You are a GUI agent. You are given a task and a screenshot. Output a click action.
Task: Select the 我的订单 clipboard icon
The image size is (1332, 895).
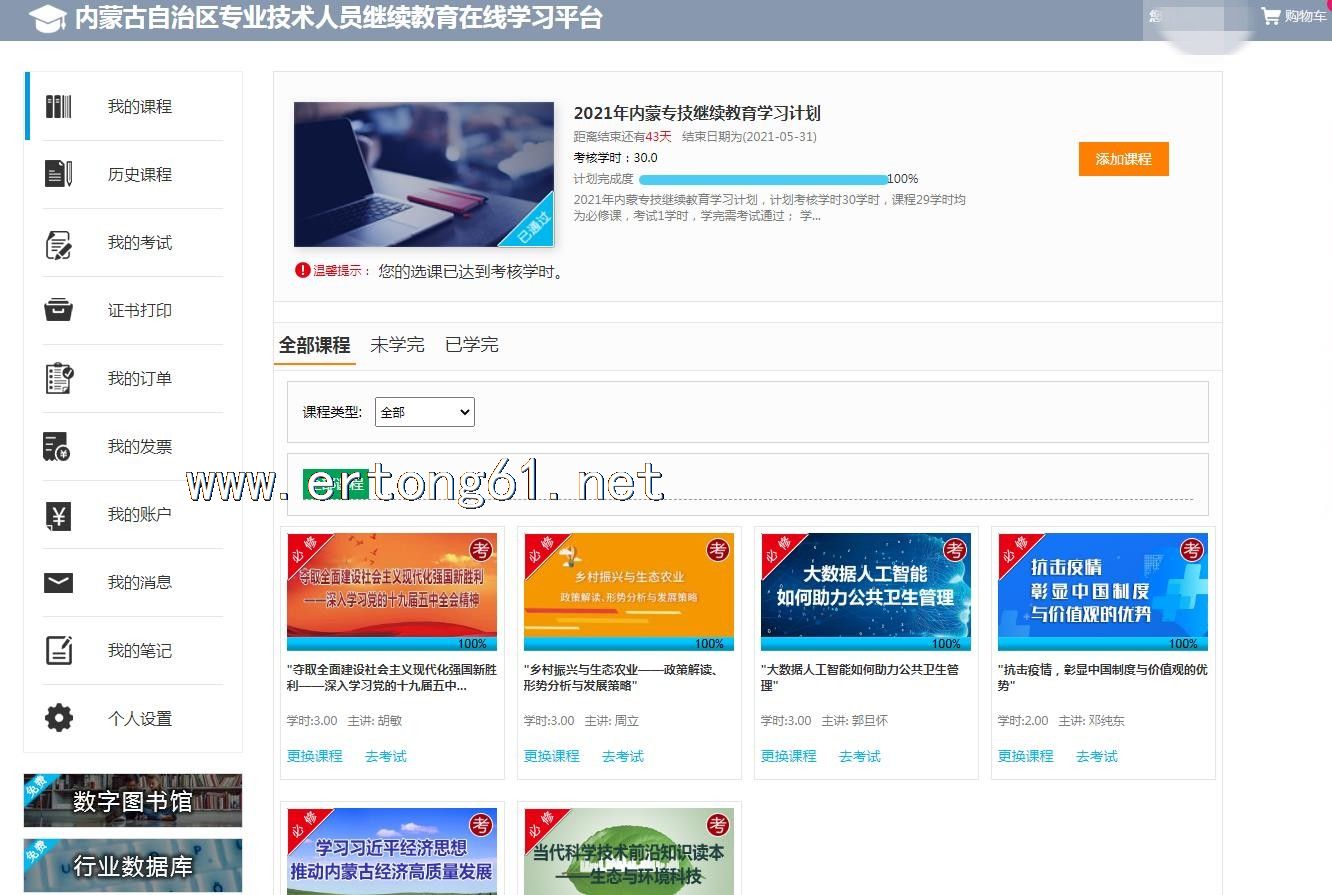pos(59,379)
